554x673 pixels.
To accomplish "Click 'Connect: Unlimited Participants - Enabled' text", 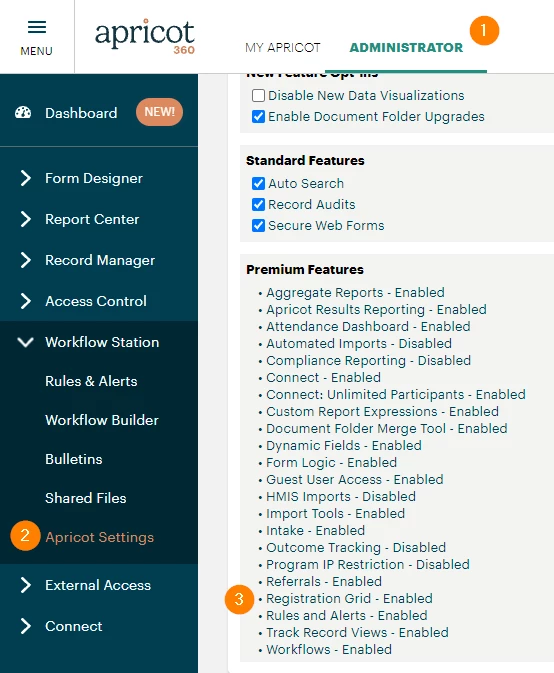I will pos(396,394).
